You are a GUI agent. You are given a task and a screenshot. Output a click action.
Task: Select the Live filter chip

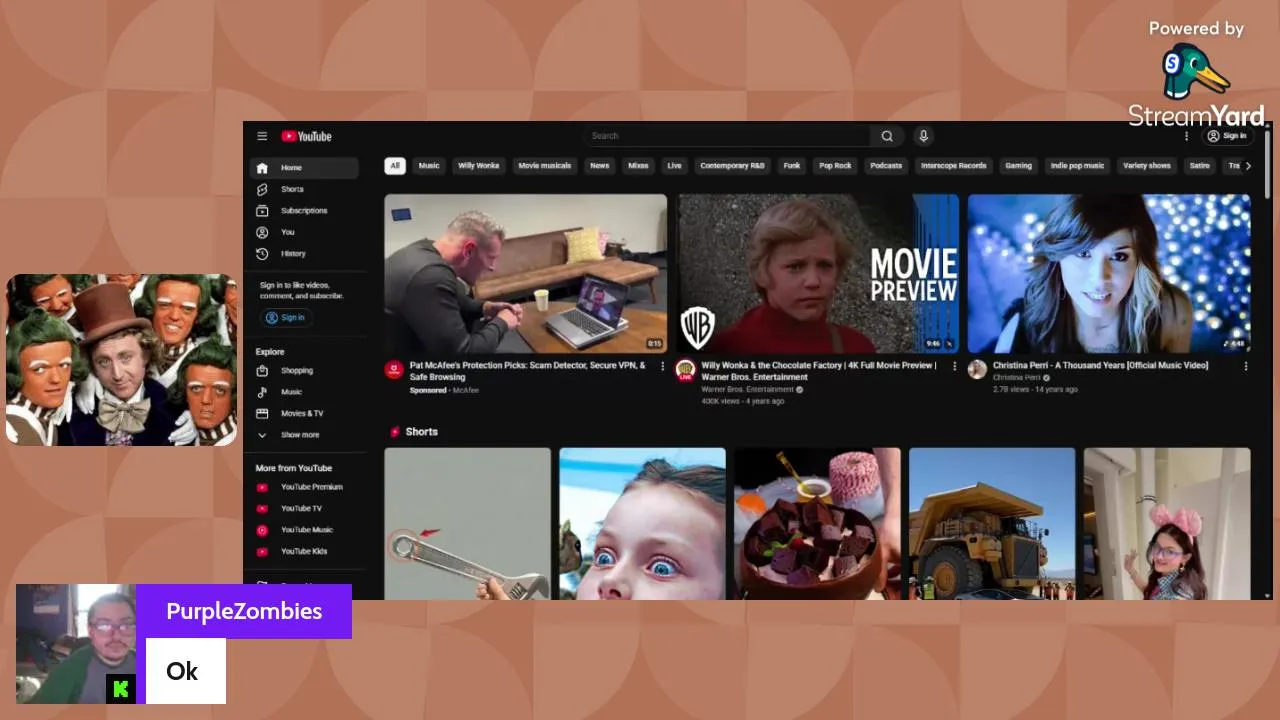click(674, 166)
